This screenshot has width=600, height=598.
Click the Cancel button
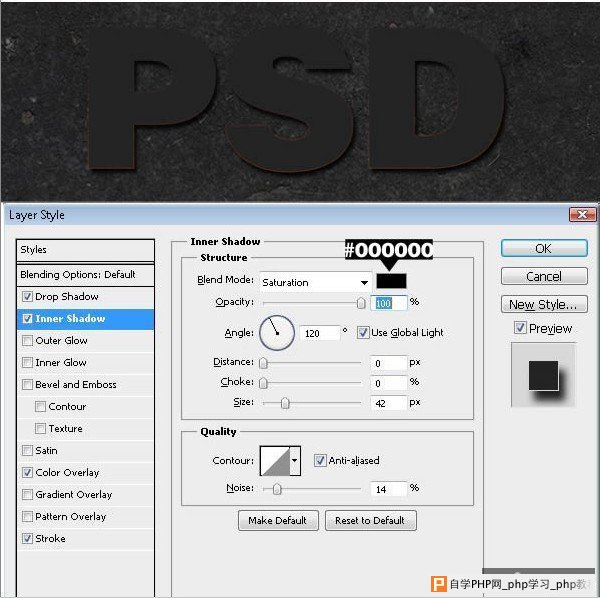(544, 276)
